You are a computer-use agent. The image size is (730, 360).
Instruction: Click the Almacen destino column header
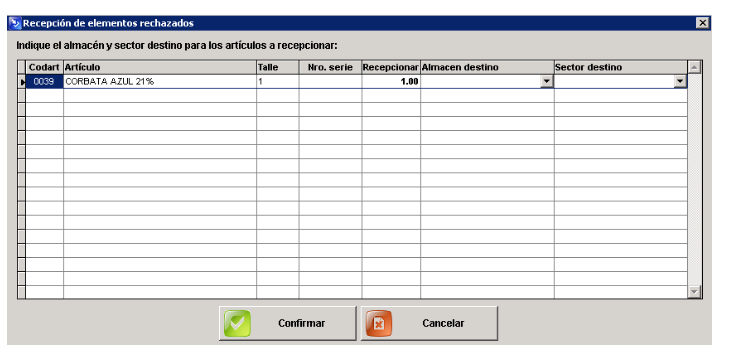(x=487, y=68)
